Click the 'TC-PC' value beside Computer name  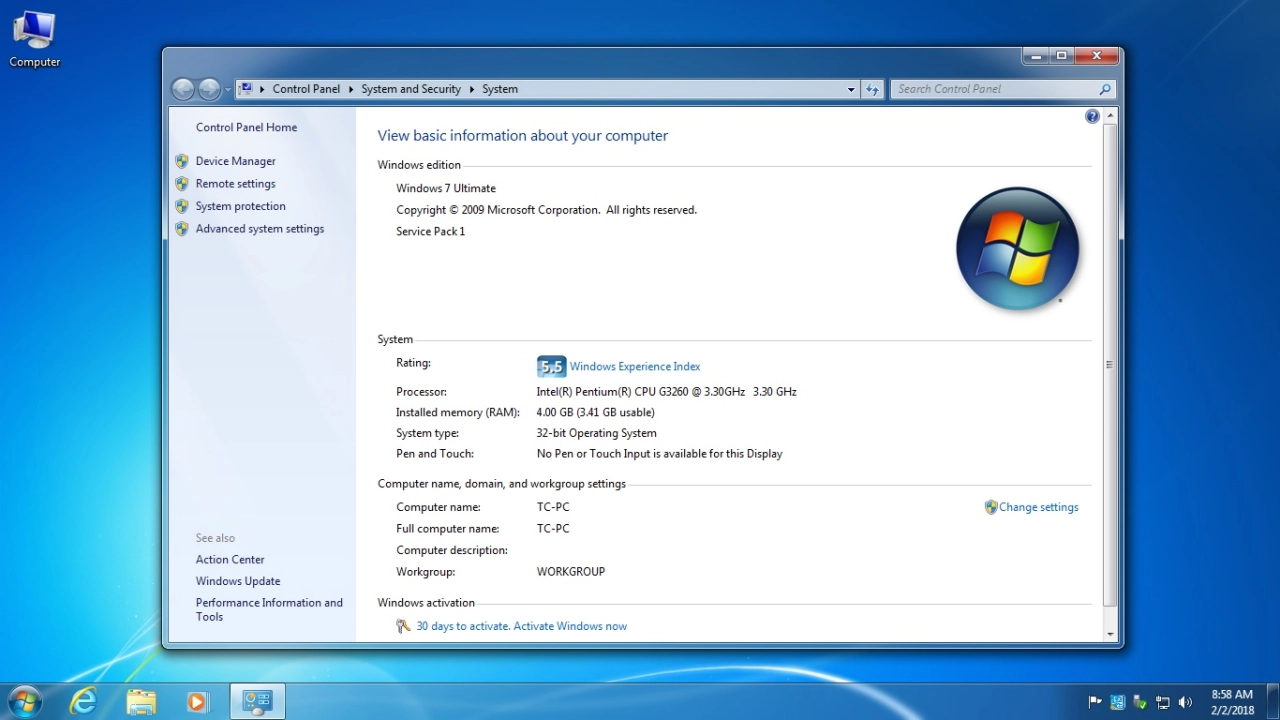(x=553, y=507)
